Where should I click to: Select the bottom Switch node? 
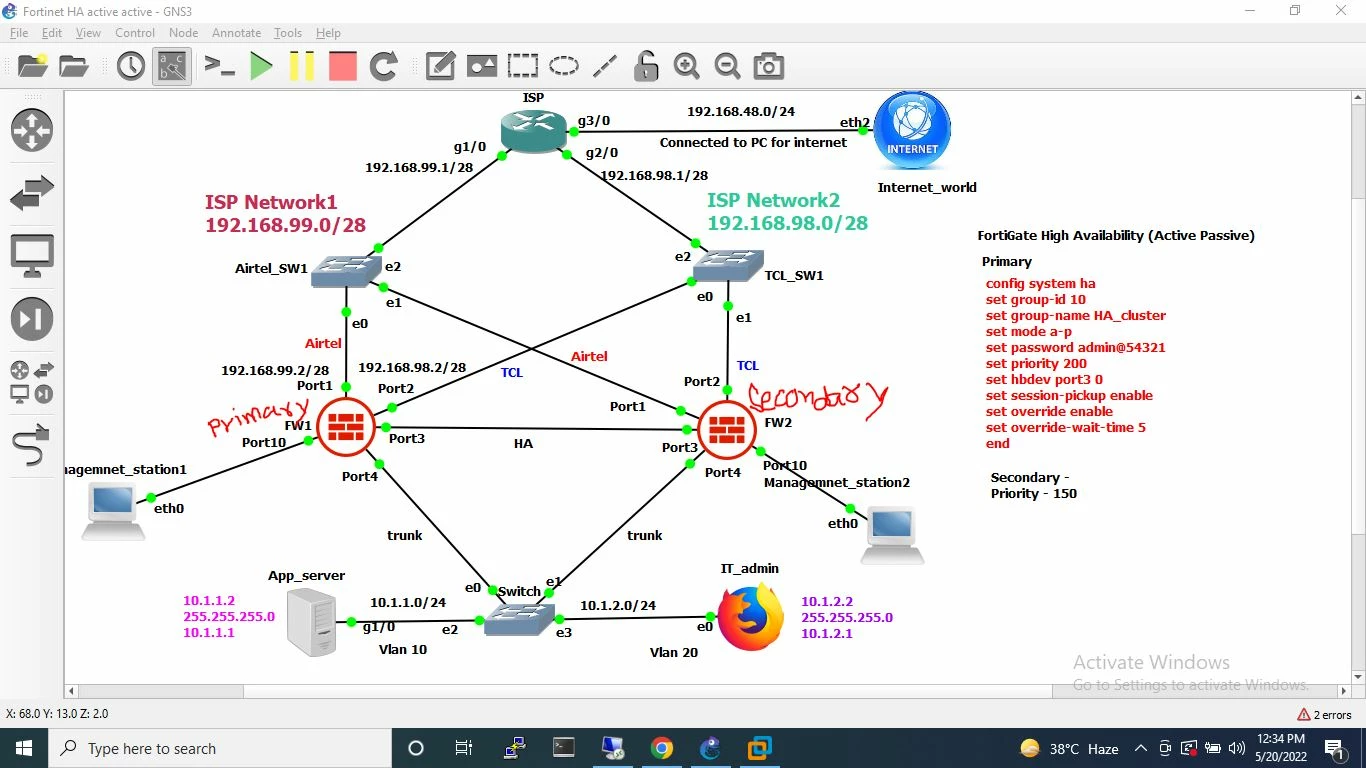point(519,618)
